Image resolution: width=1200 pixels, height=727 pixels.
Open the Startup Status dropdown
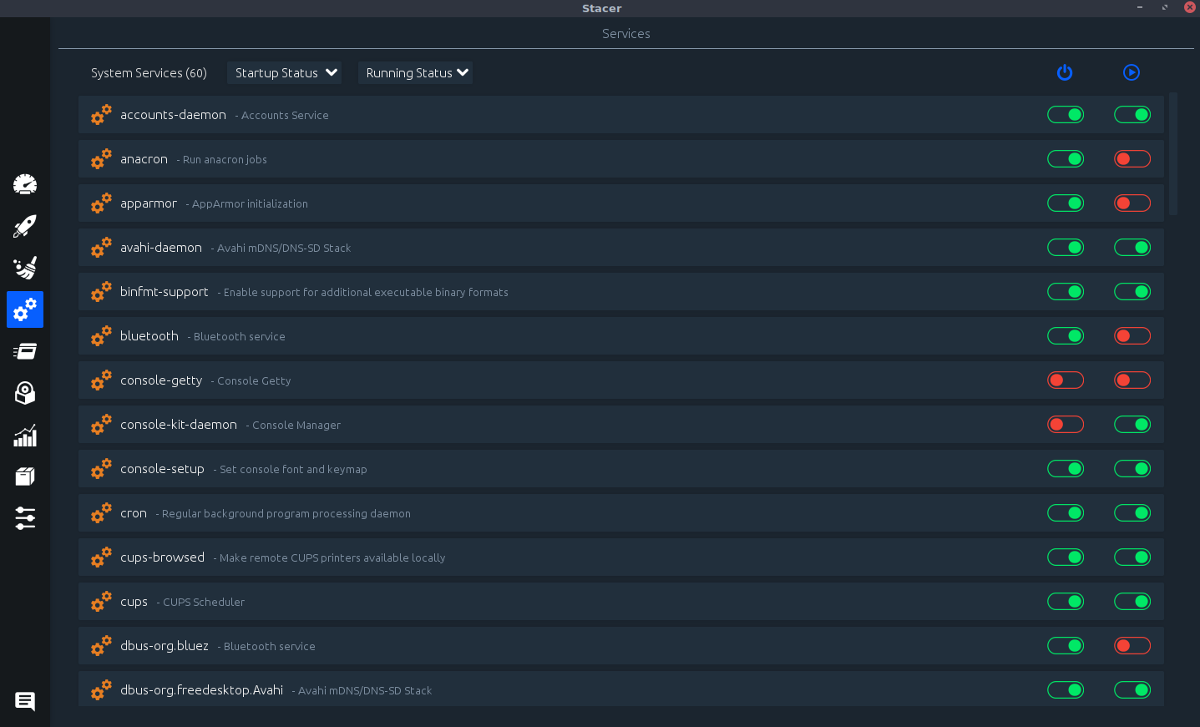[285, 73]
